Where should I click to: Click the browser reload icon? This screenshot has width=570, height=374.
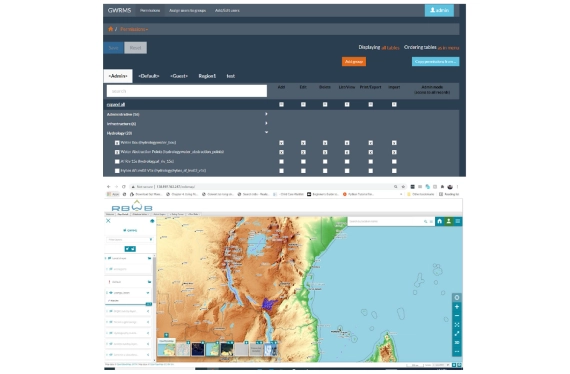coord(124,186)
